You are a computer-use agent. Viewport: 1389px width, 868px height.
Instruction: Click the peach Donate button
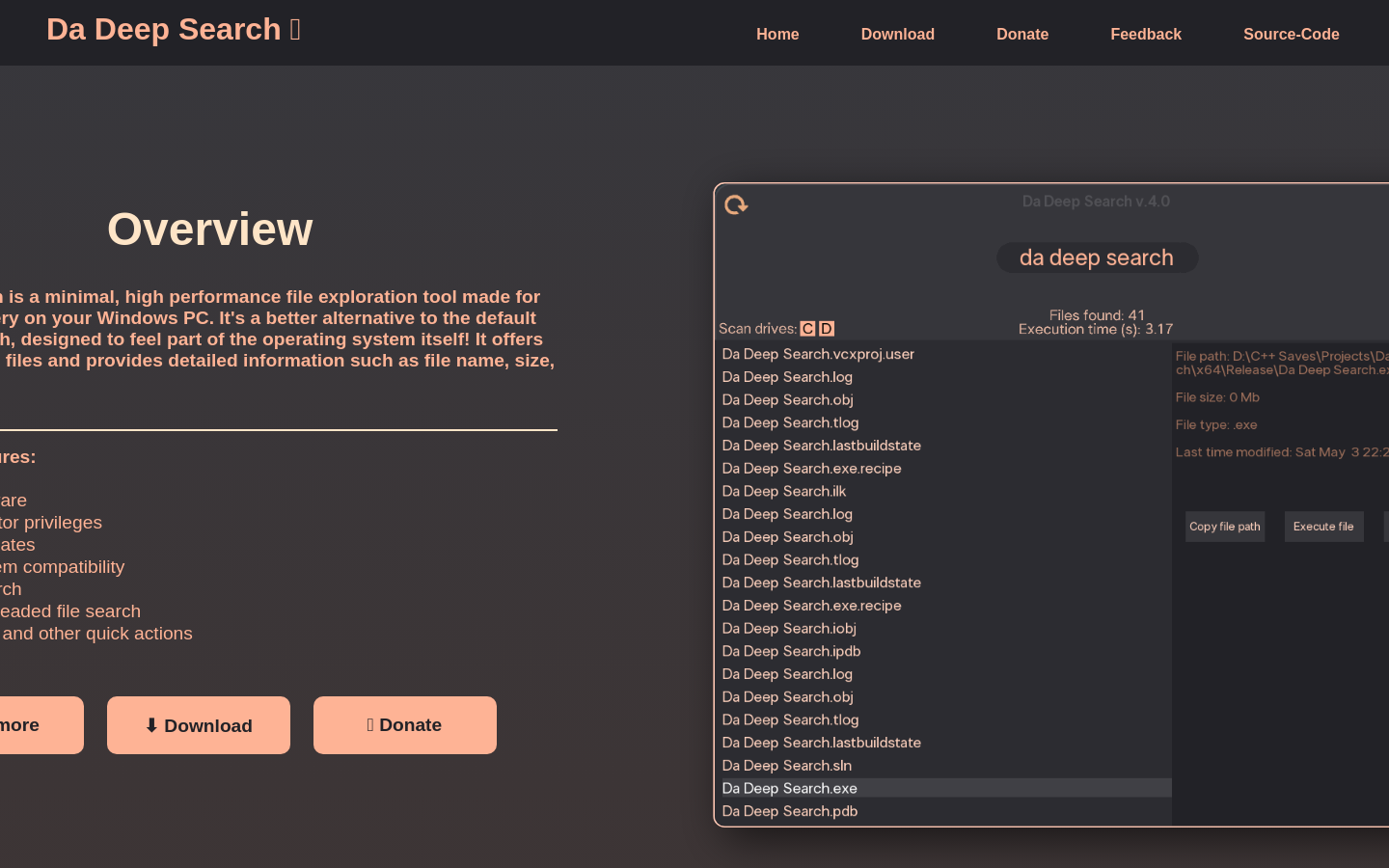point(405,725)
